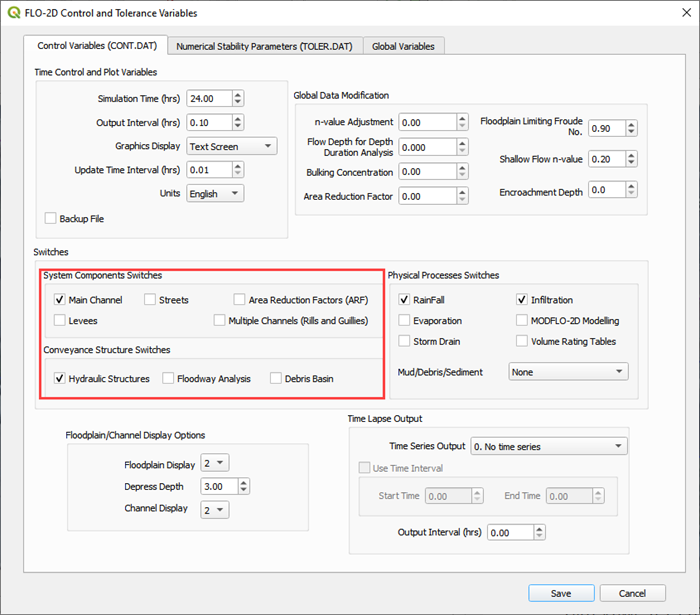Toggle the Storm Drain checkbox
The image size is (700, 615).
point(405,342)
